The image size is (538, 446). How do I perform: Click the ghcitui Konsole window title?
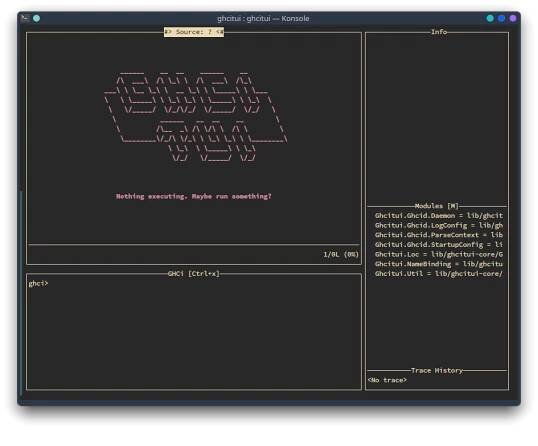point(263,19)
